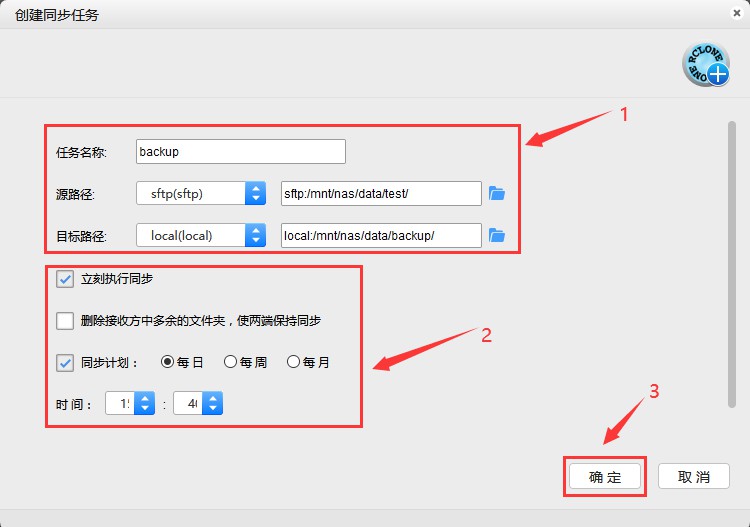
Task: Click the RCLONE add task icon
Action: 705,65
